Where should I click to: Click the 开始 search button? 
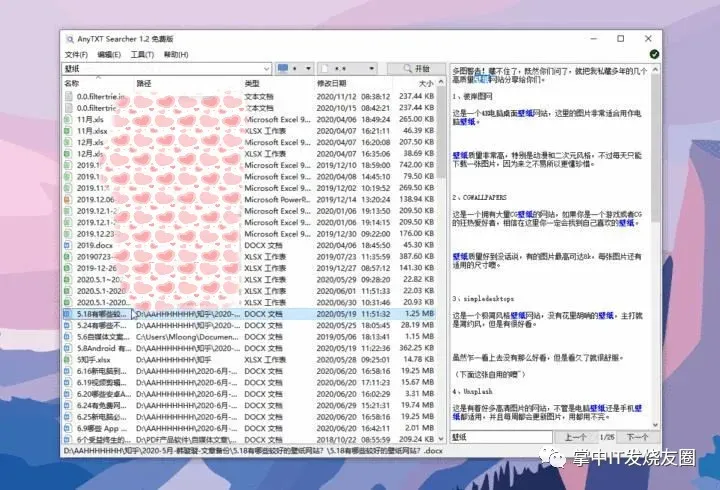click(416, 69)
